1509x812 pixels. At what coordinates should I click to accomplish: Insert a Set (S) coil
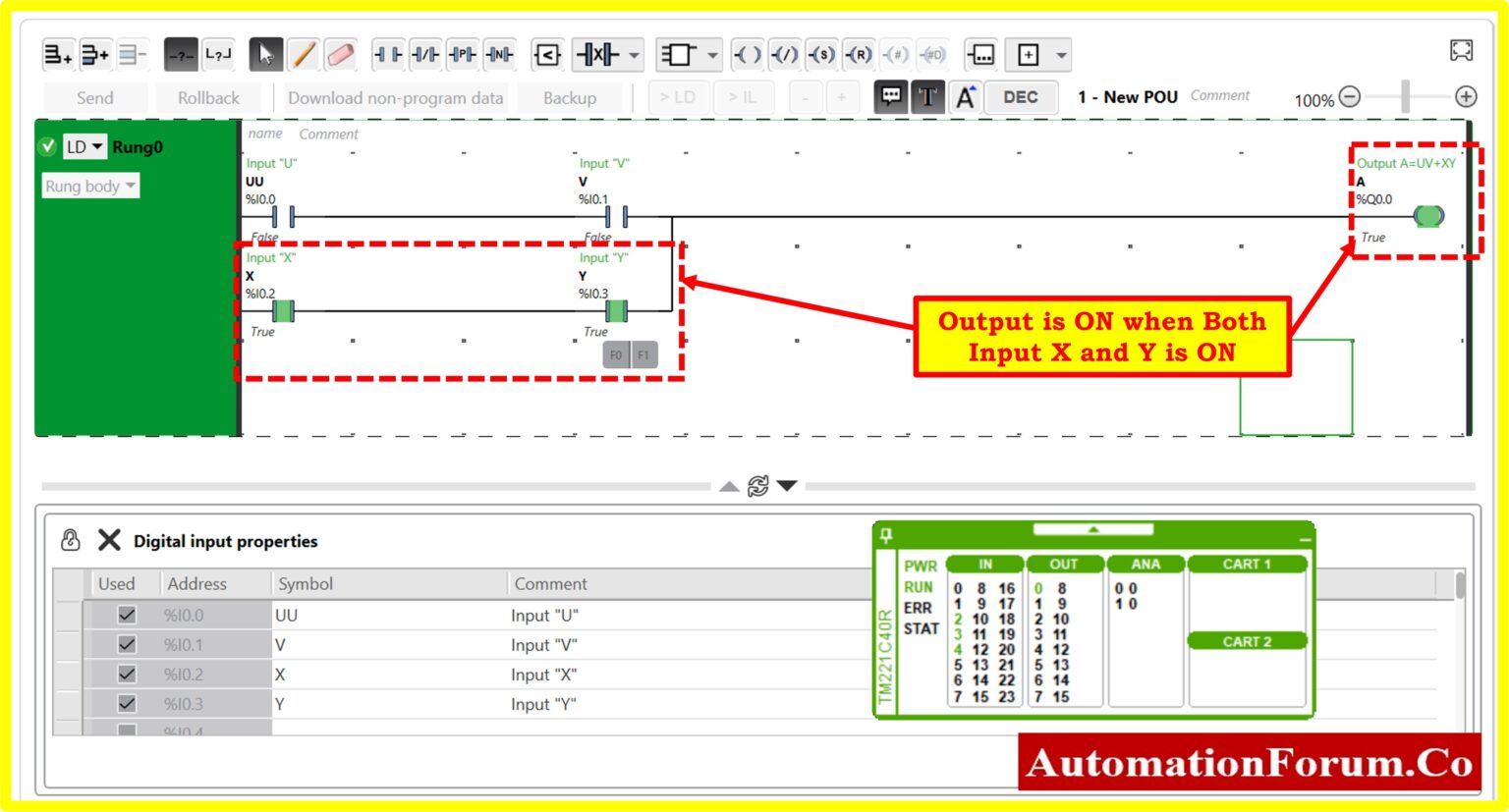tap(823, 55)
